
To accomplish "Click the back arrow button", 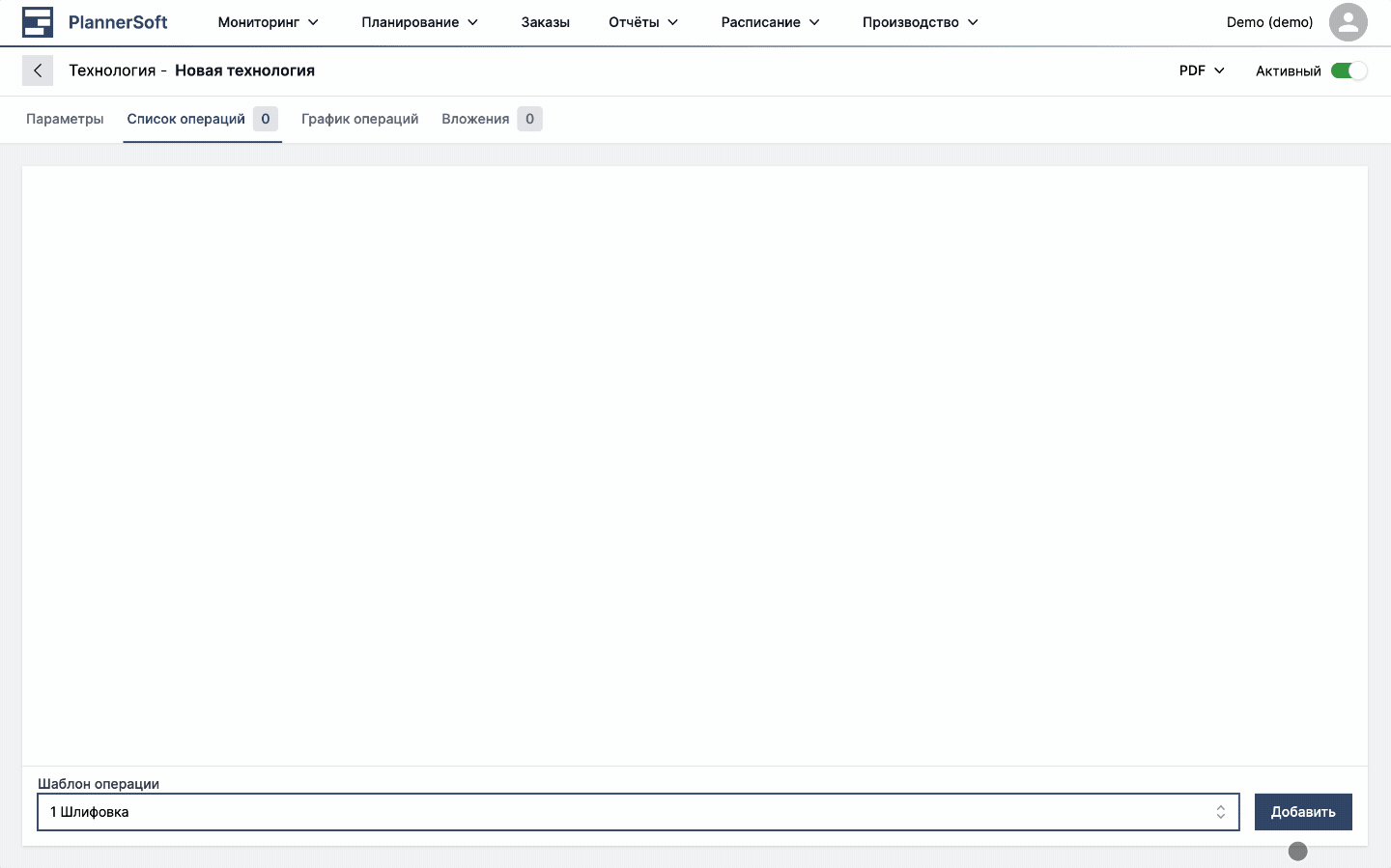I will point(38,70).
